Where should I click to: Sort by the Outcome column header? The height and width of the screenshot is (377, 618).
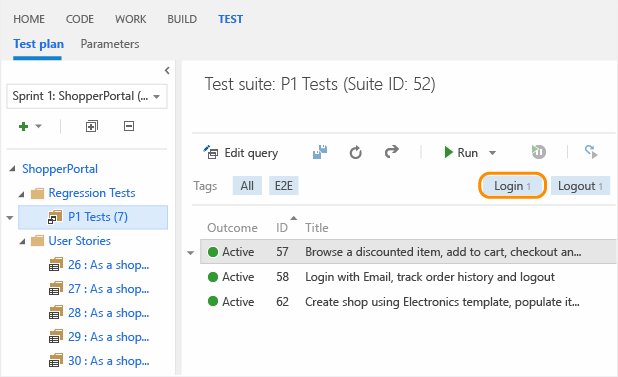(x=233, y=228)
